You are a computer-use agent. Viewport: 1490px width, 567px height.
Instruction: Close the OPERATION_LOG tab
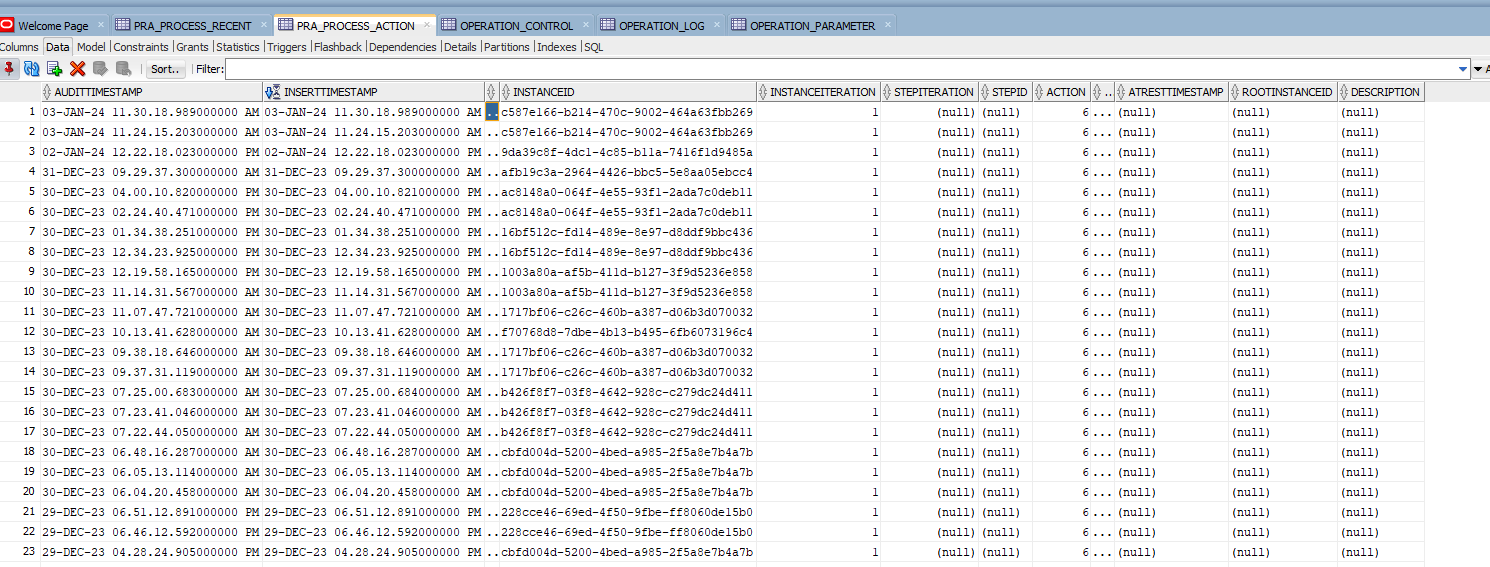[717, 25]
